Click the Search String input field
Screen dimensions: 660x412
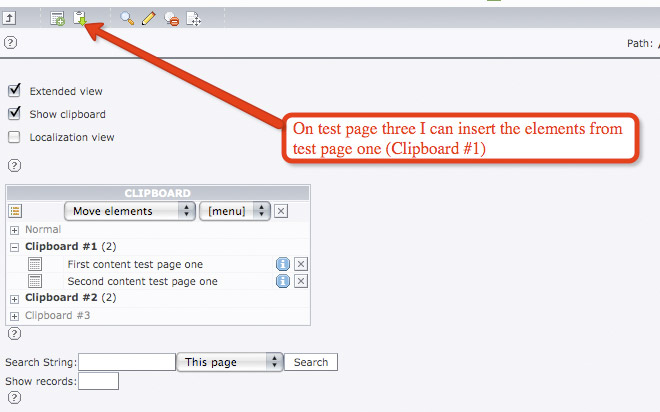tap(127, 362)
